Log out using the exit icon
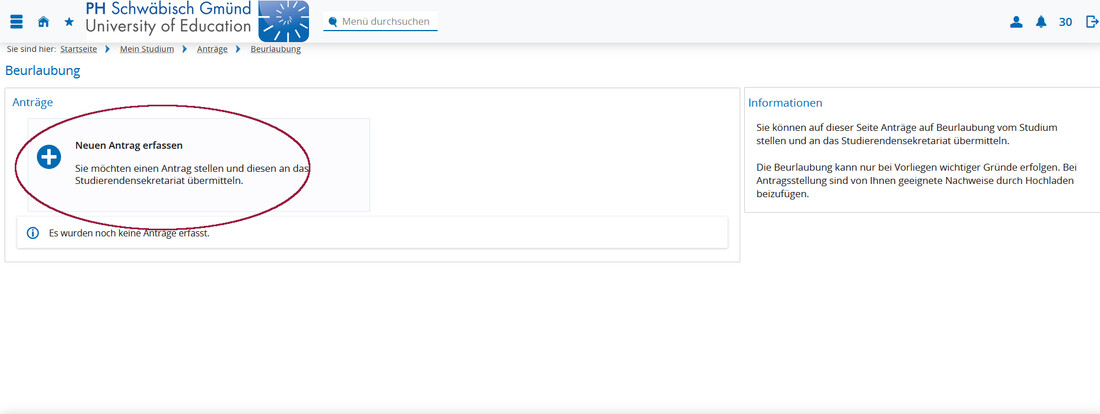 [1091, 22]
